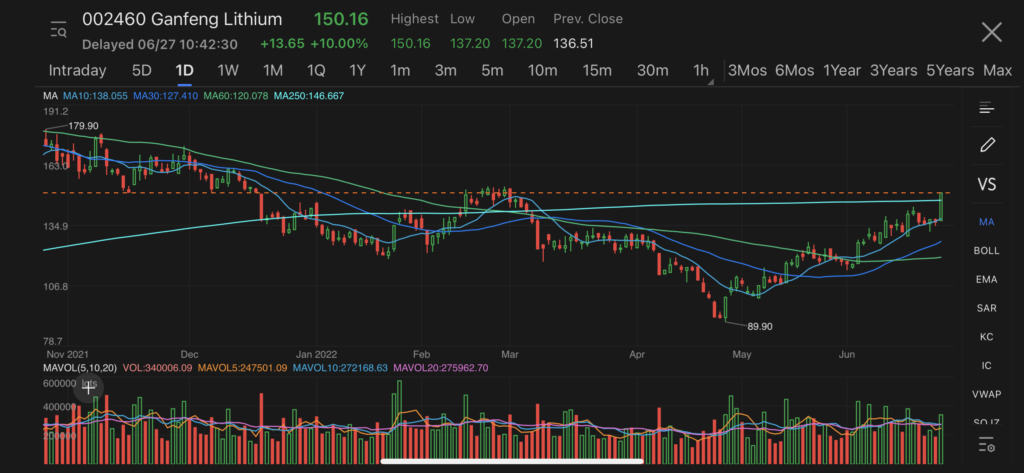
Task: Expand the 1h timeframe dropdown
Action: 702,71
